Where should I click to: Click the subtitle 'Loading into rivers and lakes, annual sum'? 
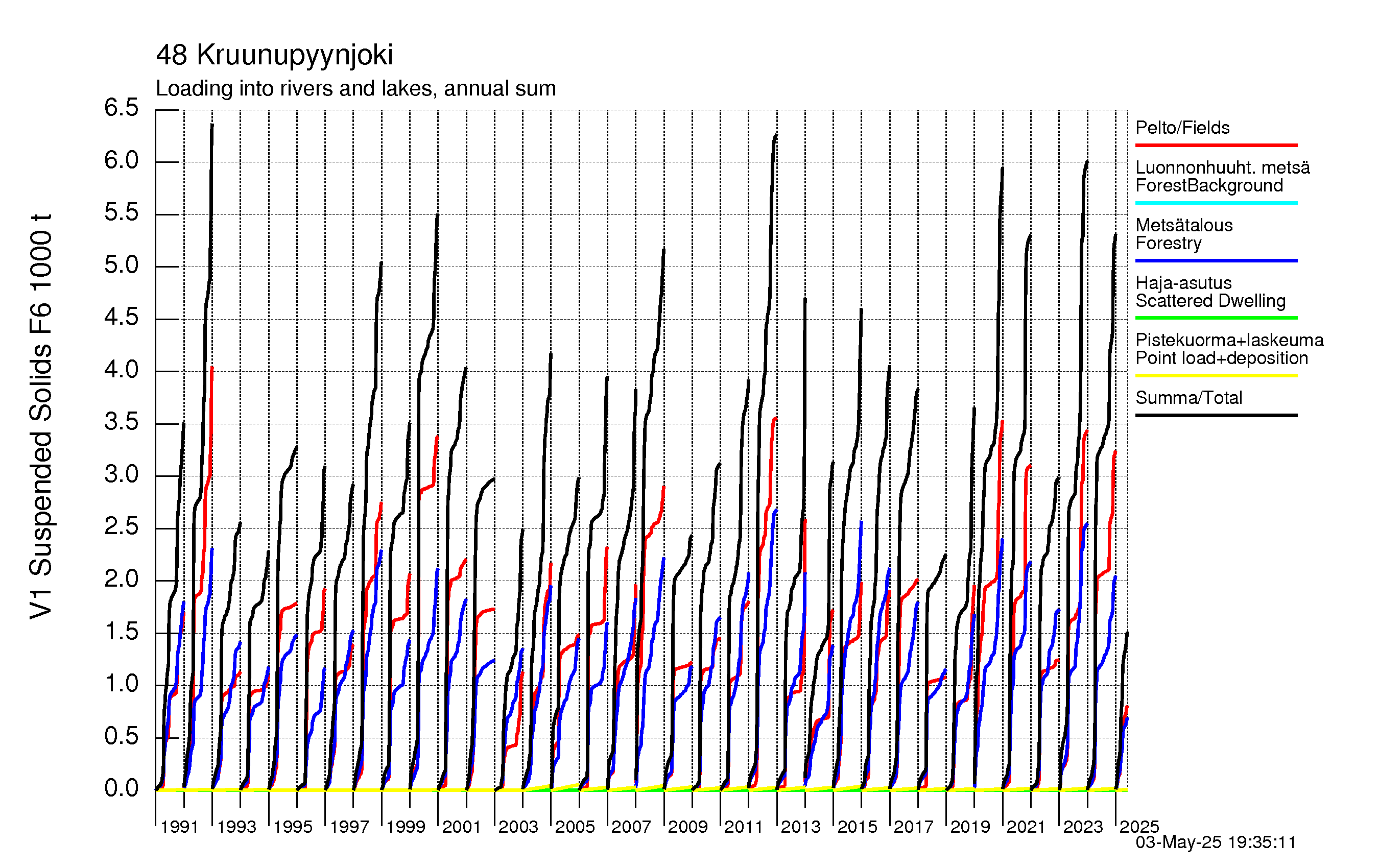tap(355, 89)
